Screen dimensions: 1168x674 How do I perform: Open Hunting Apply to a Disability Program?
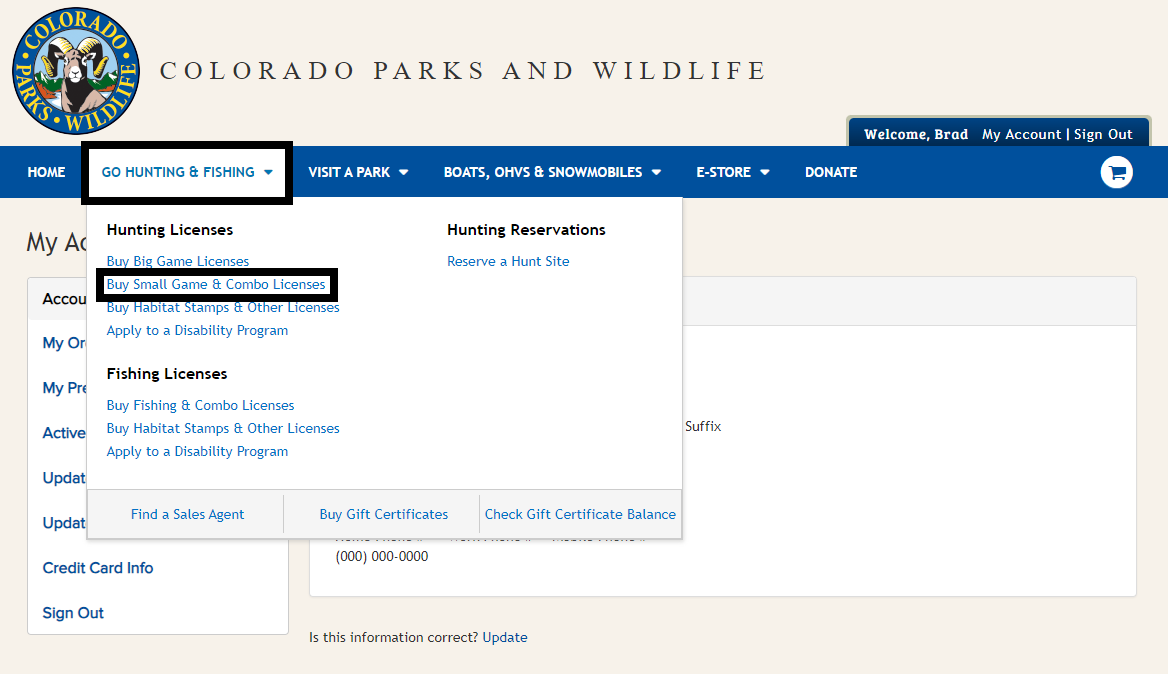(197, 331)
